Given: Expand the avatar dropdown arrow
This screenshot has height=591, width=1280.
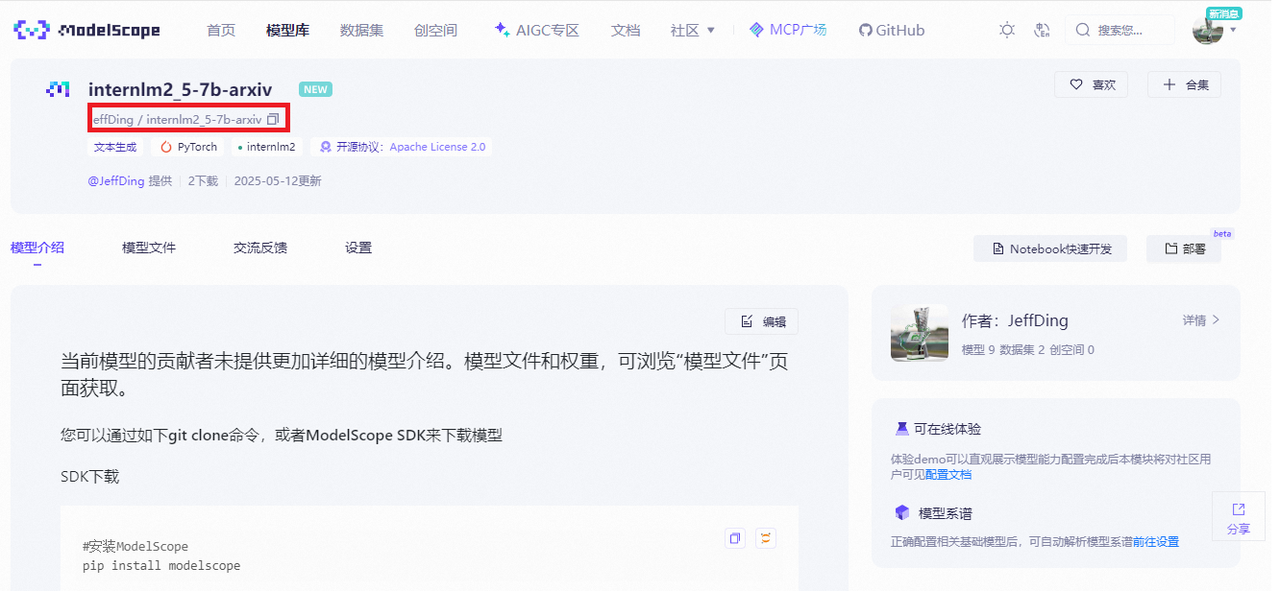Looking at the screenshot, I should click(x=1233, y=30).
